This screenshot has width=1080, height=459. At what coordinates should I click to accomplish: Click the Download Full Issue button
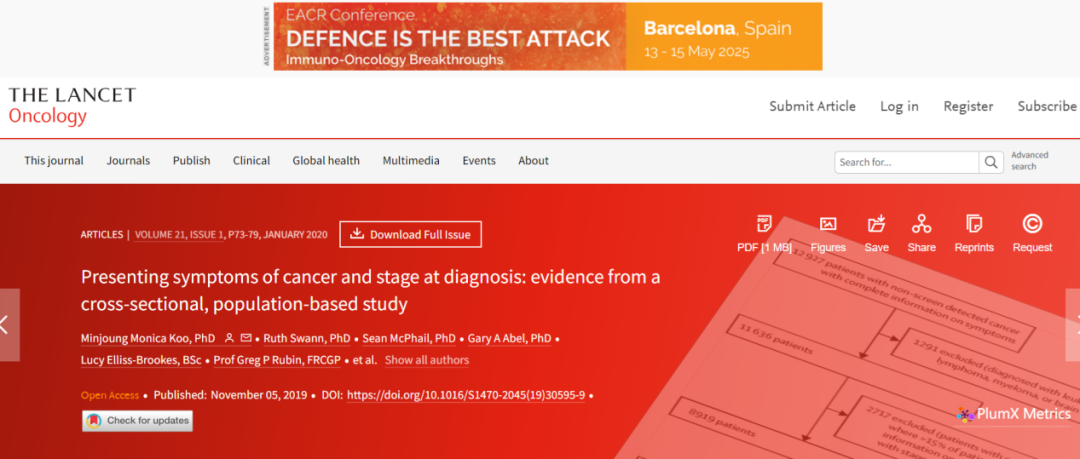pyautogui.click(x=411, y=234)
